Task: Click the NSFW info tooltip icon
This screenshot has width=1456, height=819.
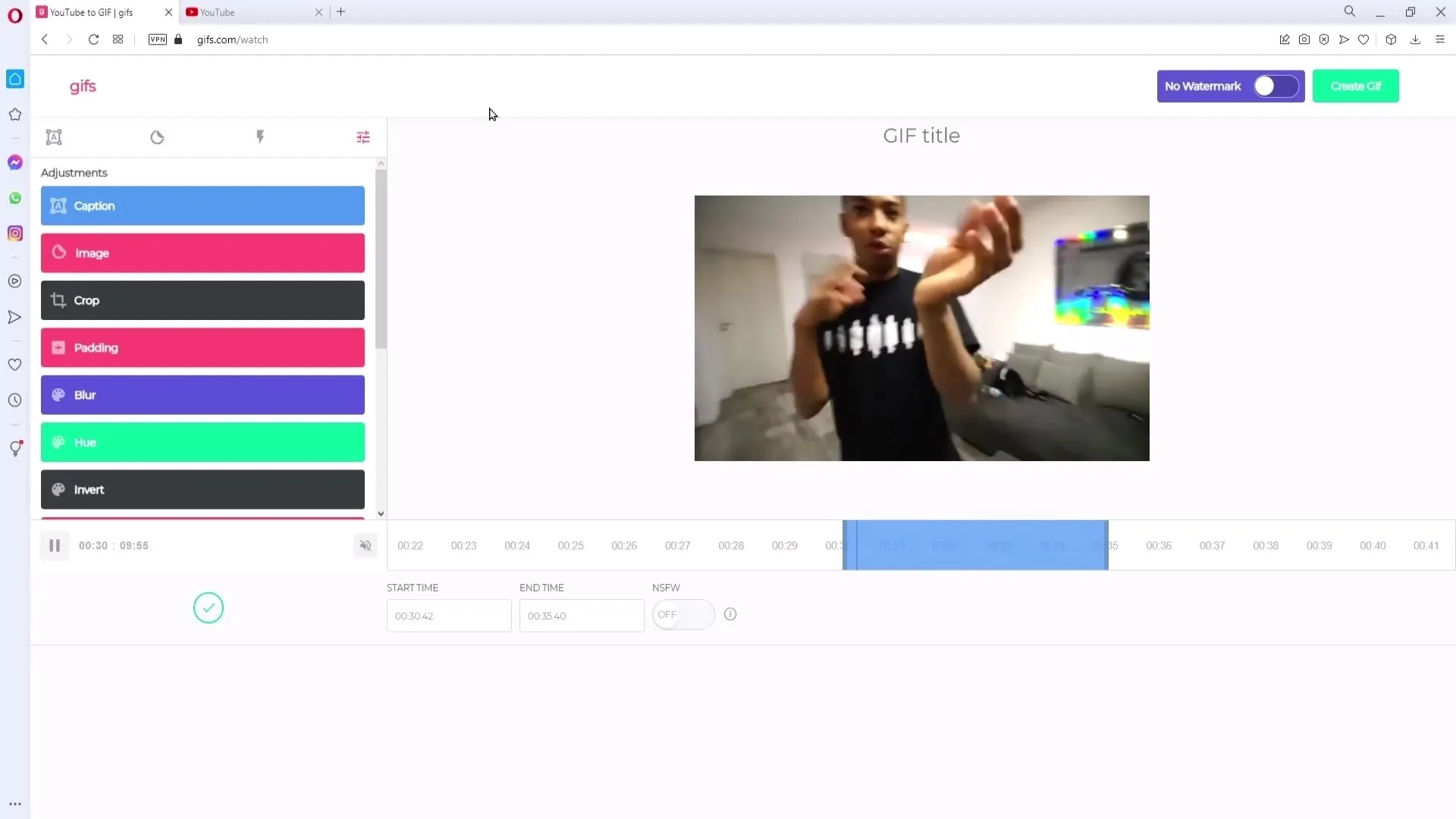Action: click(x=730, y=614)
